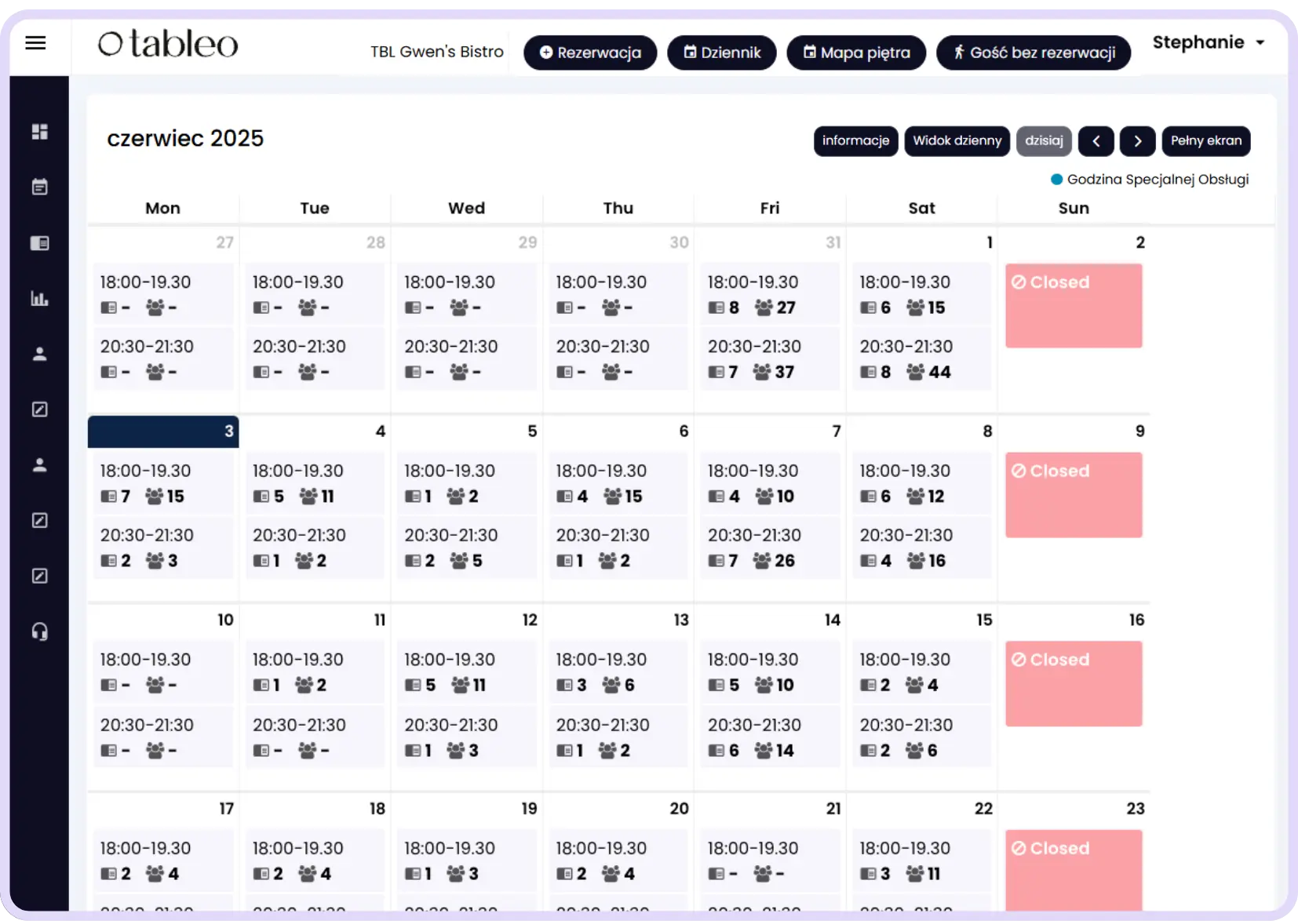The width and height of the screenshot is (1298, 924).
Task: Open the dashboard grid icon in sidebar
Action: [x=39, y=132]
